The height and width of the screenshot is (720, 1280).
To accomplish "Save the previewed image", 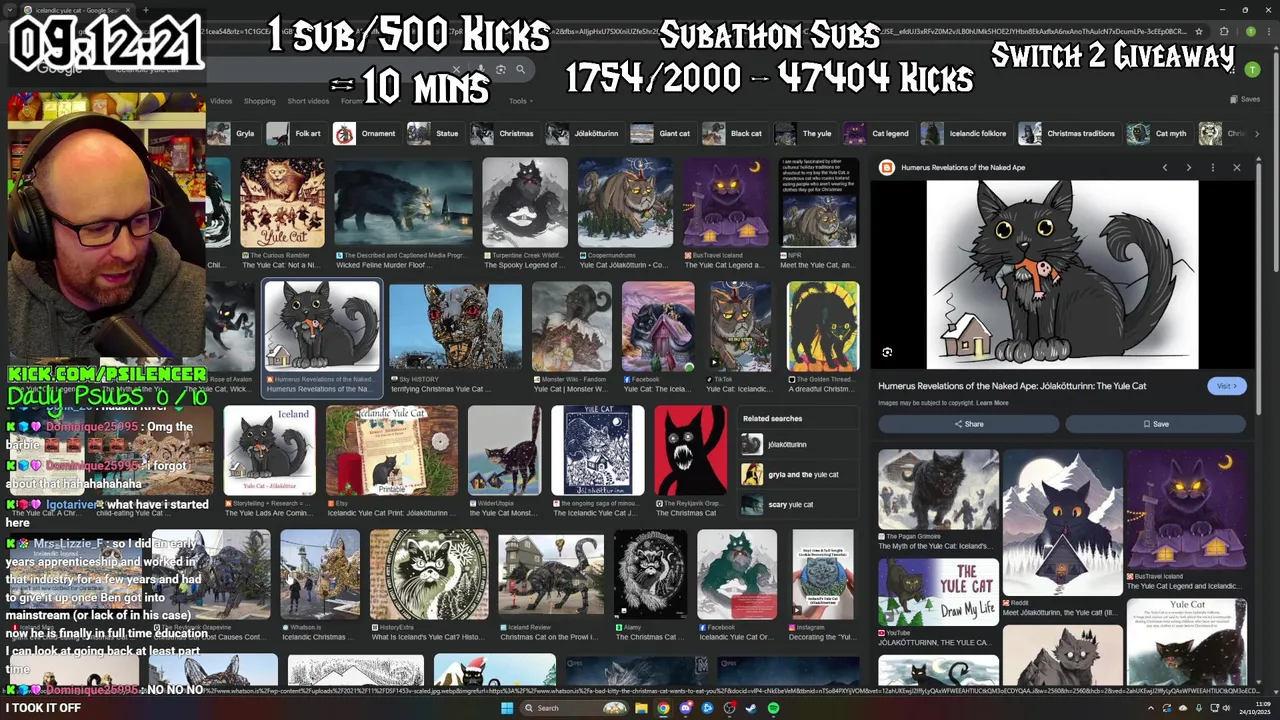I will pos(1155,424).
